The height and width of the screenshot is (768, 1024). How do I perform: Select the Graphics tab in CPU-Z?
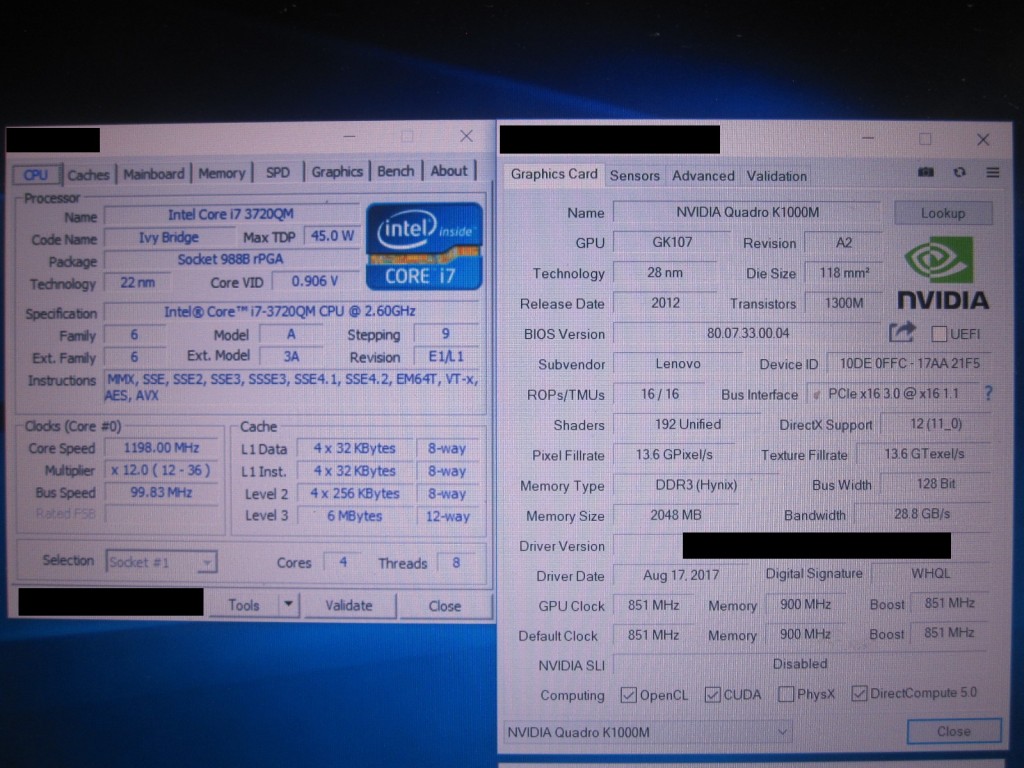tap(337, 172)
